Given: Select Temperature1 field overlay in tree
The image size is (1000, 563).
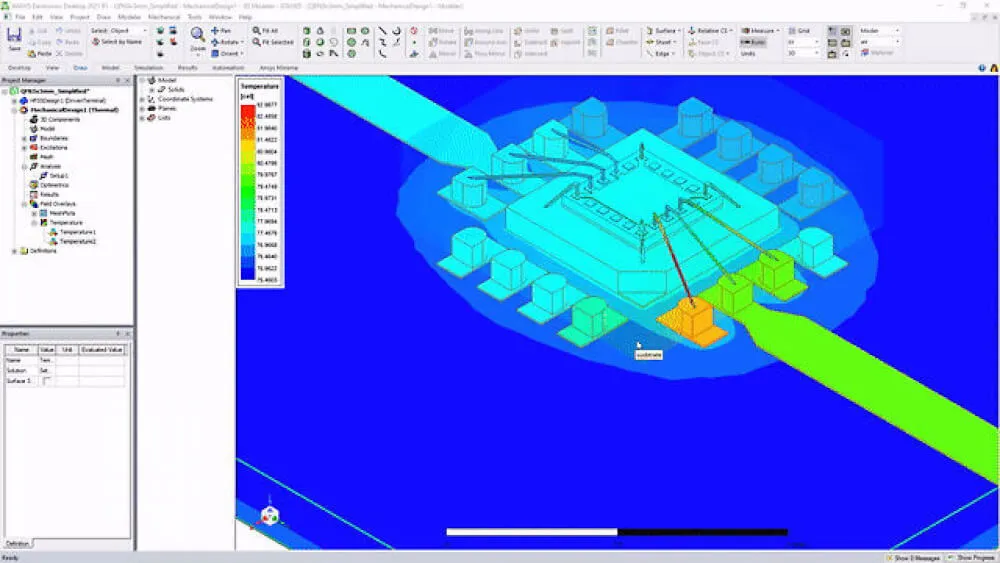Looking at the screenshot, I should [77, 232].
